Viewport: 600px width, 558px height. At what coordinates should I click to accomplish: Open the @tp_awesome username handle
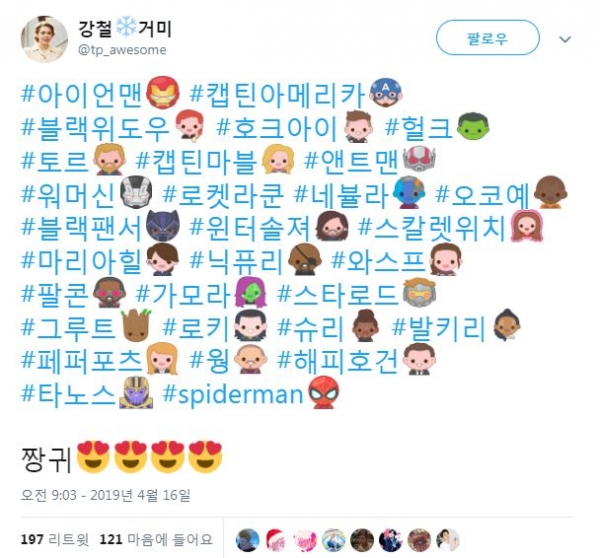pyautogui.click(x=122, y=50)
